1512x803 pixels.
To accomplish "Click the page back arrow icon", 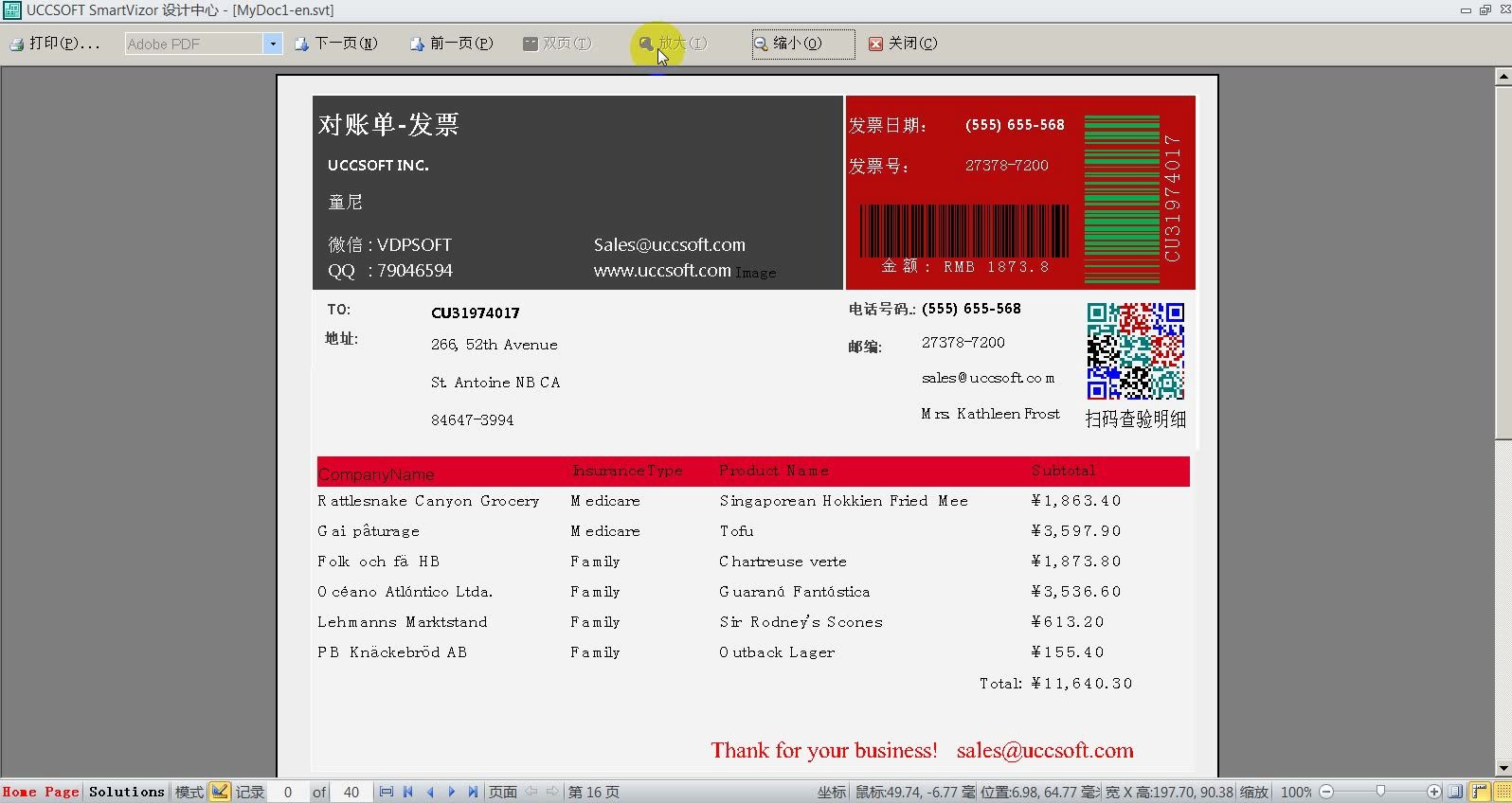I will click(x=531, y=792).
